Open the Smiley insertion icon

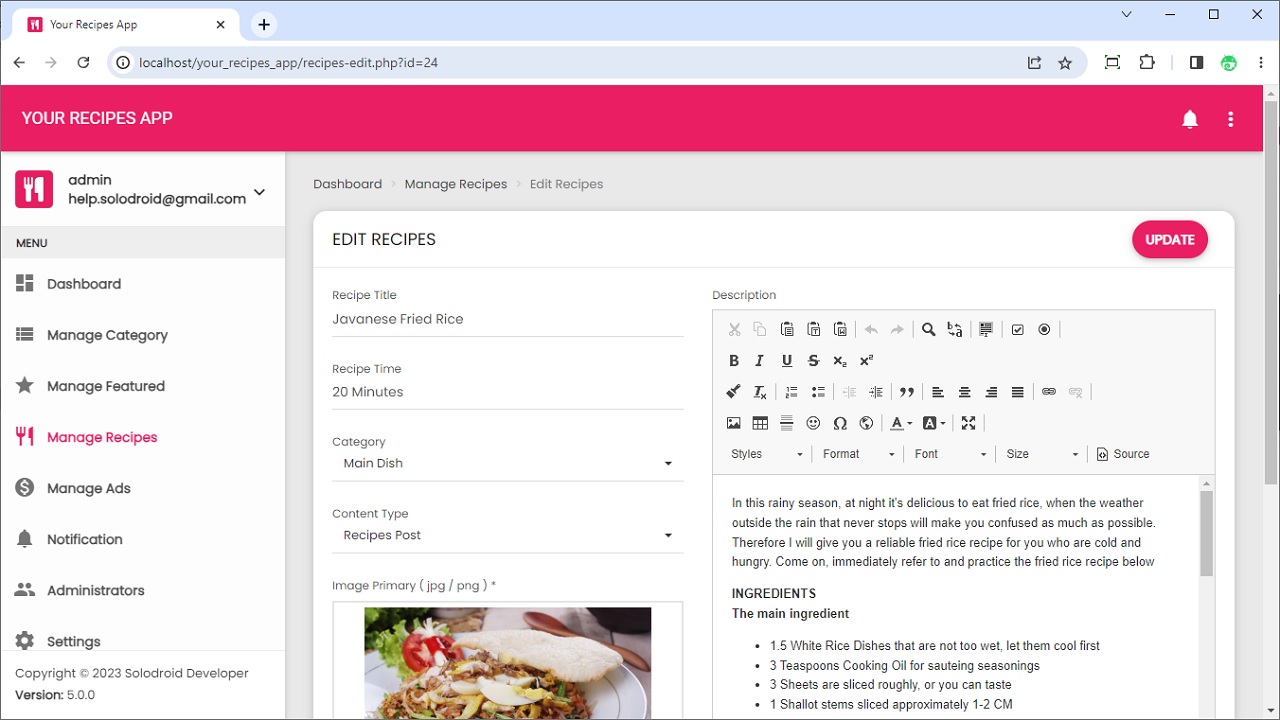(x=813, y=422)
